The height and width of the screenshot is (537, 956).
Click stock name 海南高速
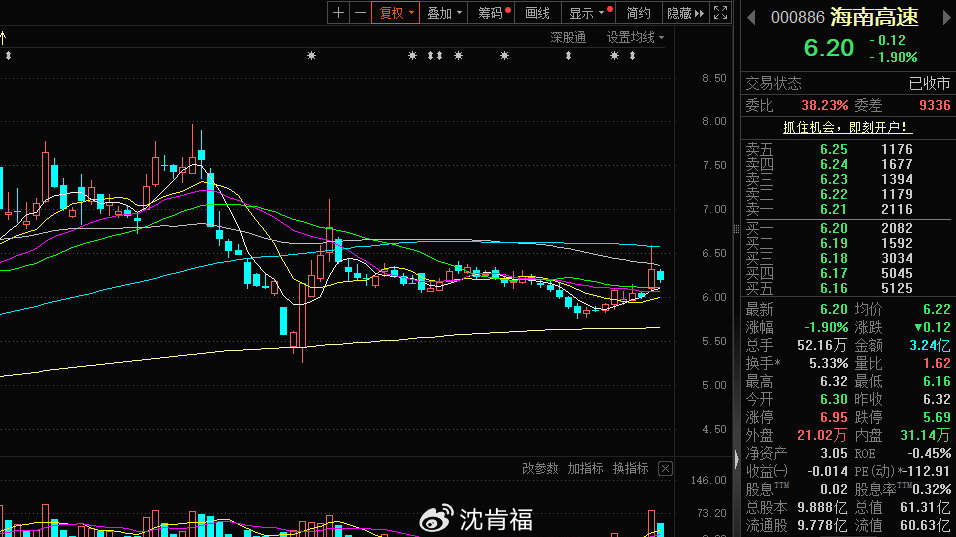pos(874,17)
